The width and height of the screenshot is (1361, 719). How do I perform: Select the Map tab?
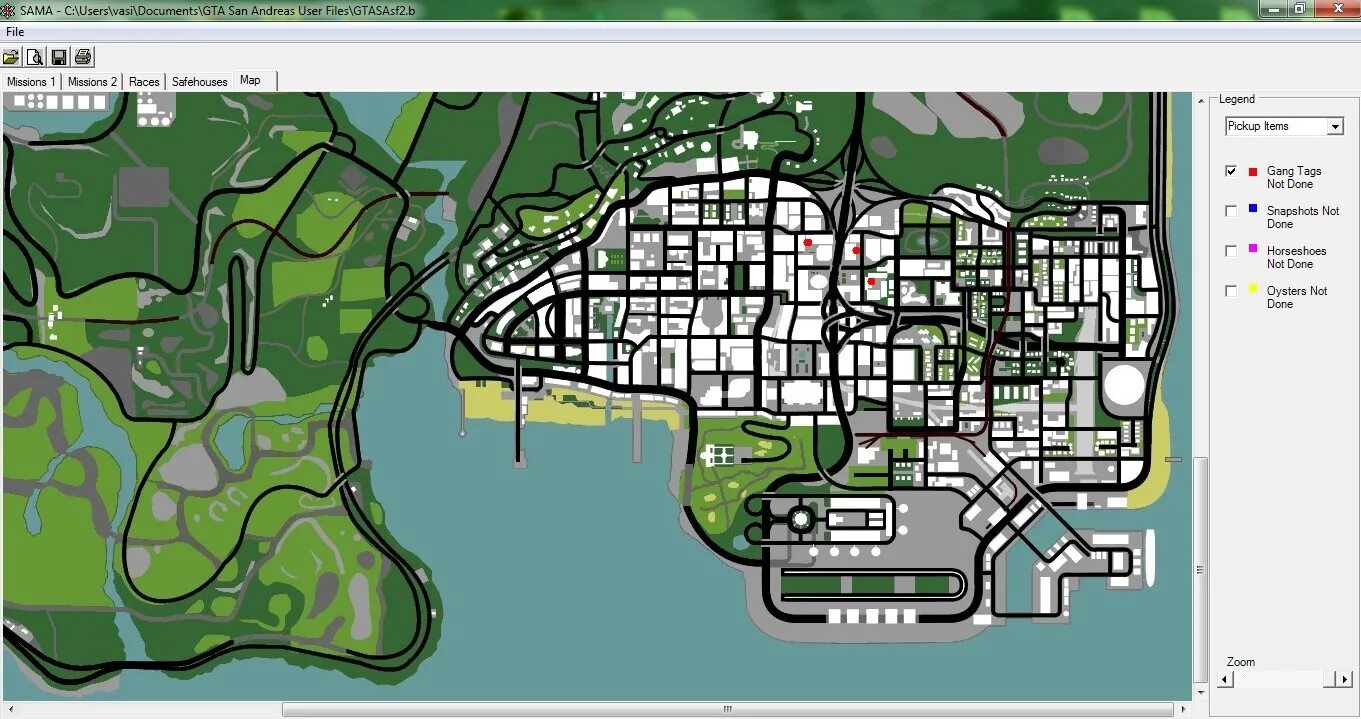(x=254, y=80)
